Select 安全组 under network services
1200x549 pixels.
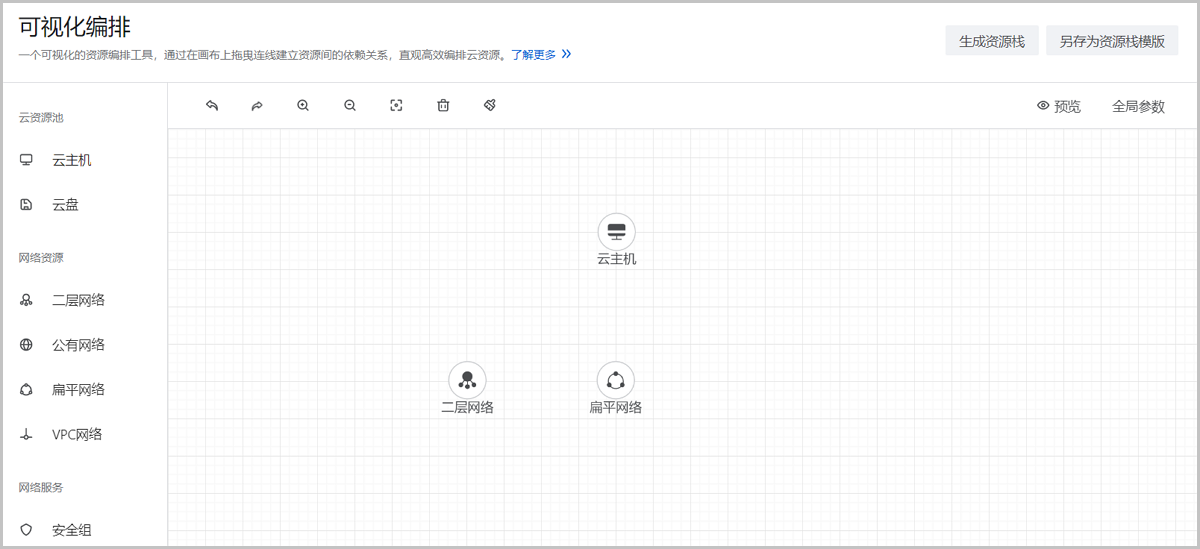pos(71,530)
